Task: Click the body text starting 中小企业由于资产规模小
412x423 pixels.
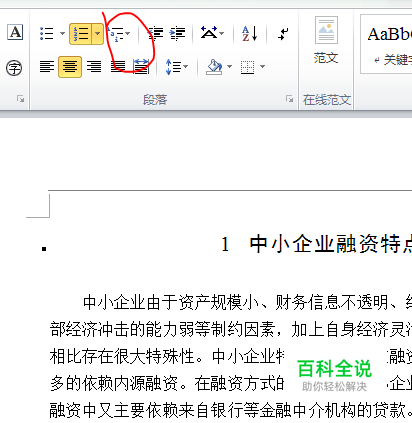Action: (x=247, y=303)
